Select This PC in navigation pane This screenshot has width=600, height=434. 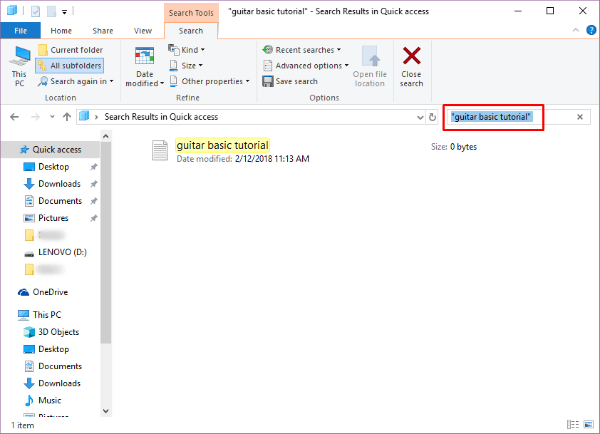click(x=47, y=315)
